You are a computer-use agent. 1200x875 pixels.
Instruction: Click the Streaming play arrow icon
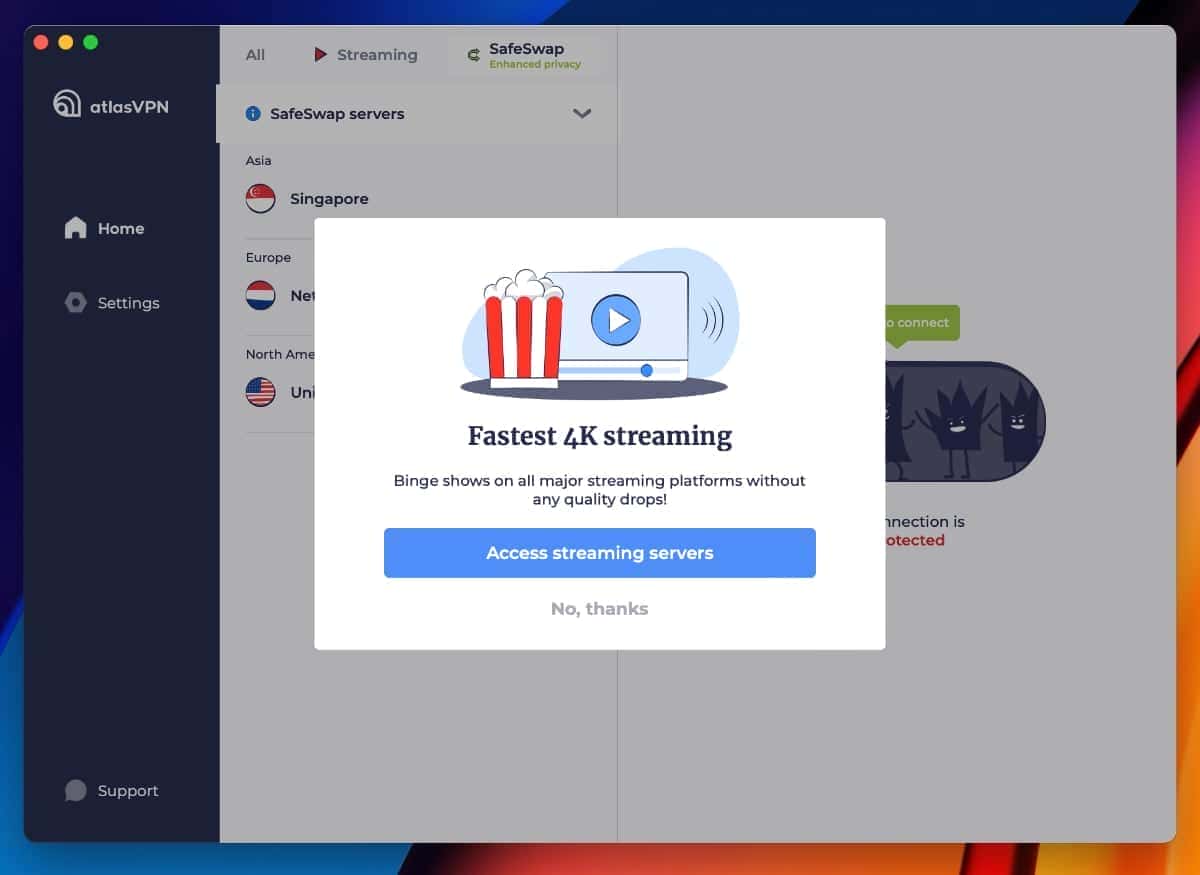(x=320, y=55)
